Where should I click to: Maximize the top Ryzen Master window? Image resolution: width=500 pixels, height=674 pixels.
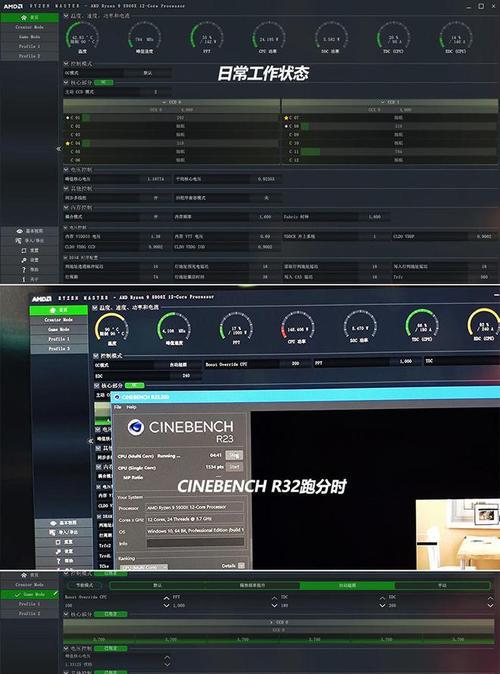click(481, 6)
